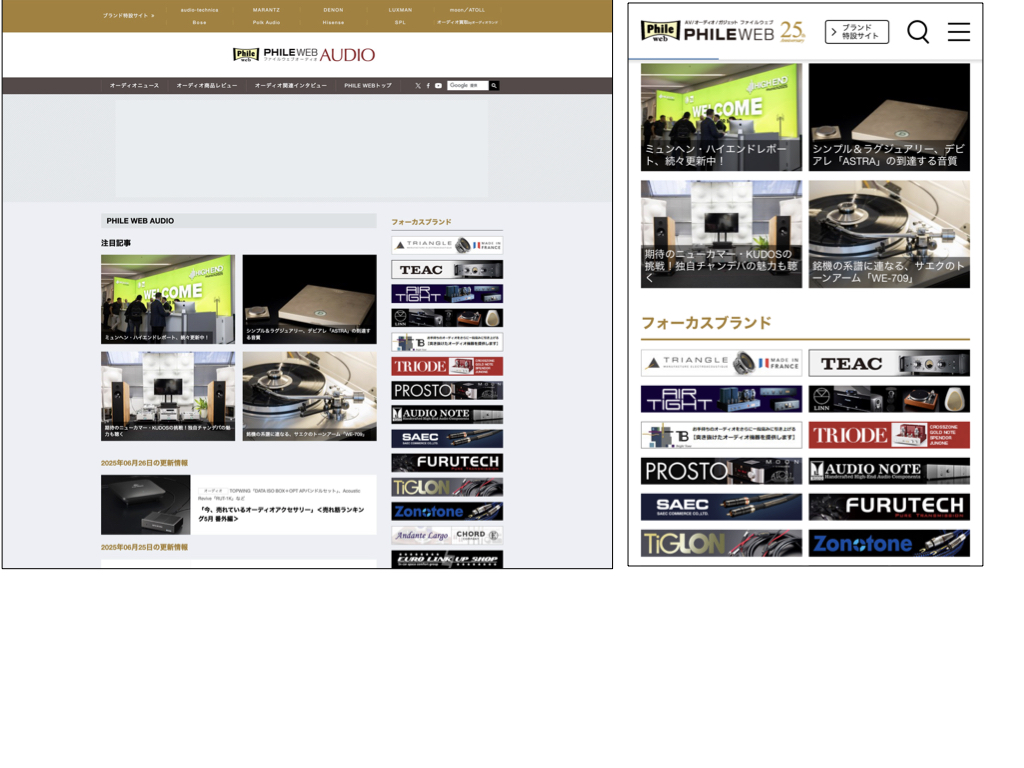Tap the TRIANGLE banner in mobile view
The width and height of the screenshot is (1024, 768).
tap(721, 363)
